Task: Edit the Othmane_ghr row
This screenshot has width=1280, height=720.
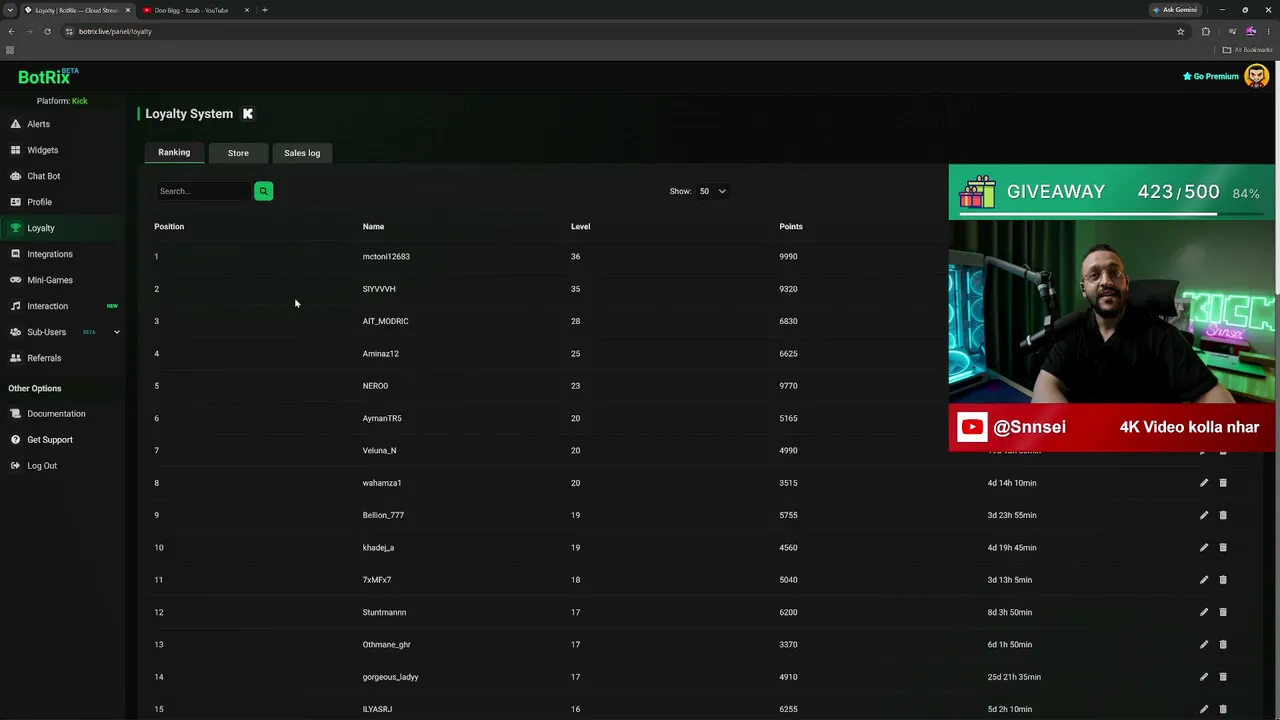Action: (x=1204, y=645)
